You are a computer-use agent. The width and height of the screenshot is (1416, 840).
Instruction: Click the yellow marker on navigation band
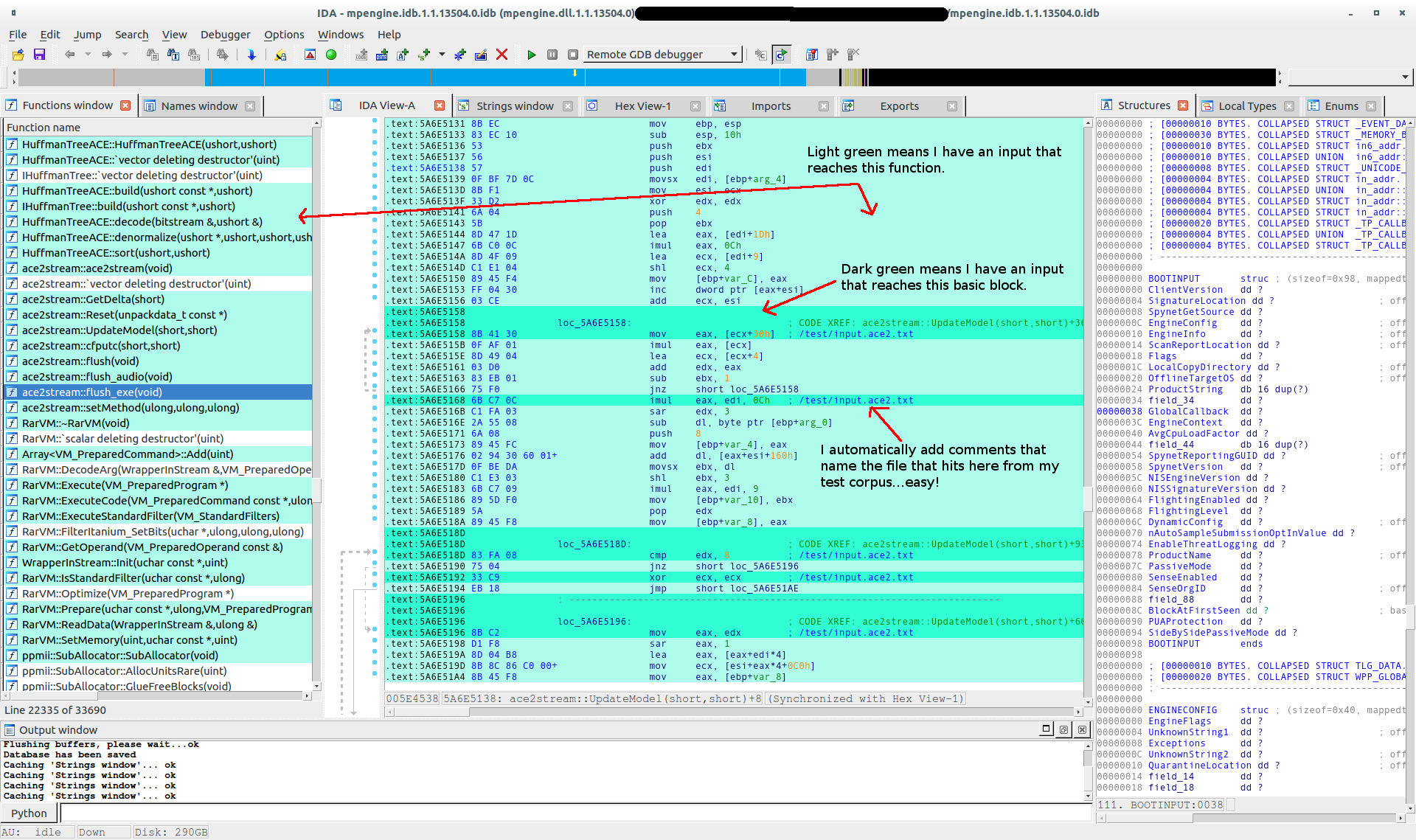point(575,73)
